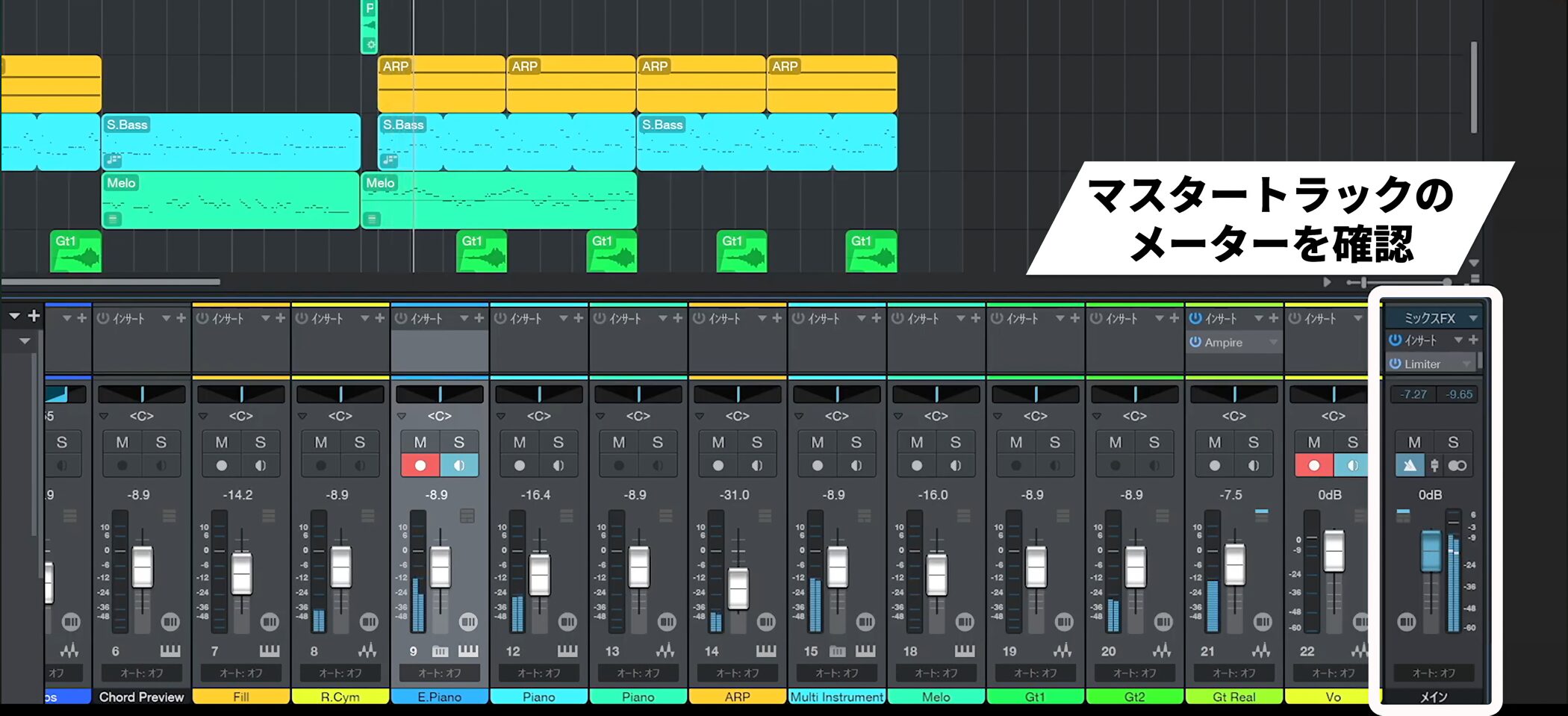Click the audio waveform icon on channel 19

point(1062,651)
